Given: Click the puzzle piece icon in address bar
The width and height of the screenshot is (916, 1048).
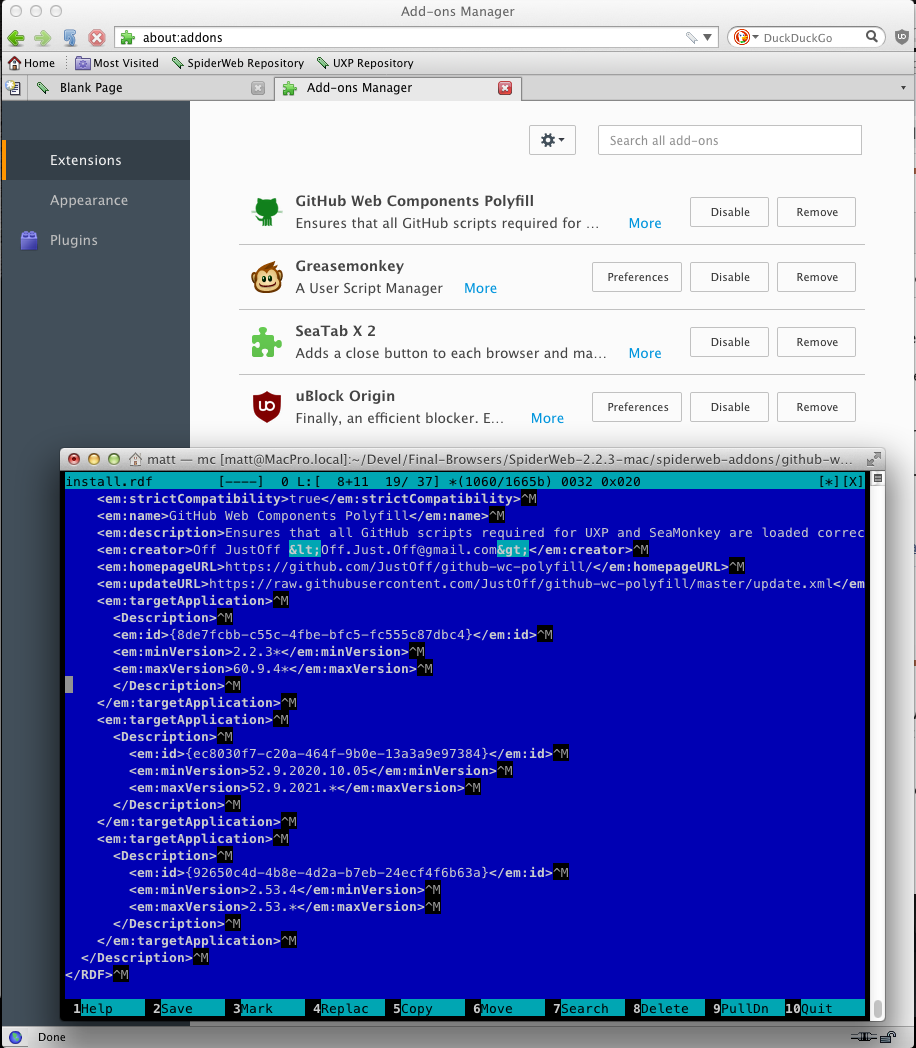Looking at the screenshot, I should point(128,37).
